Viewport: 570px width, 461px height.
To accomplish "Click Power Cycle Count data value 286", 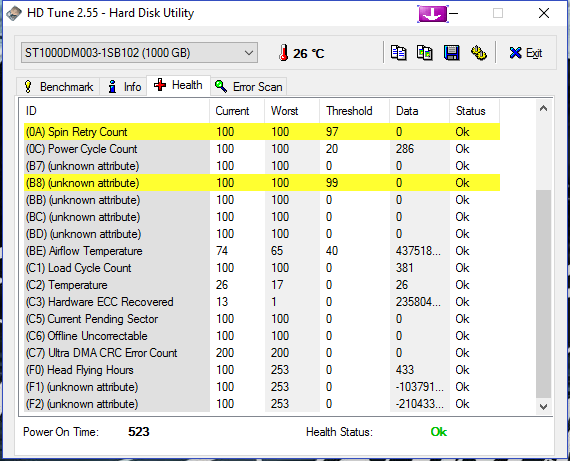I will point(405,149).
